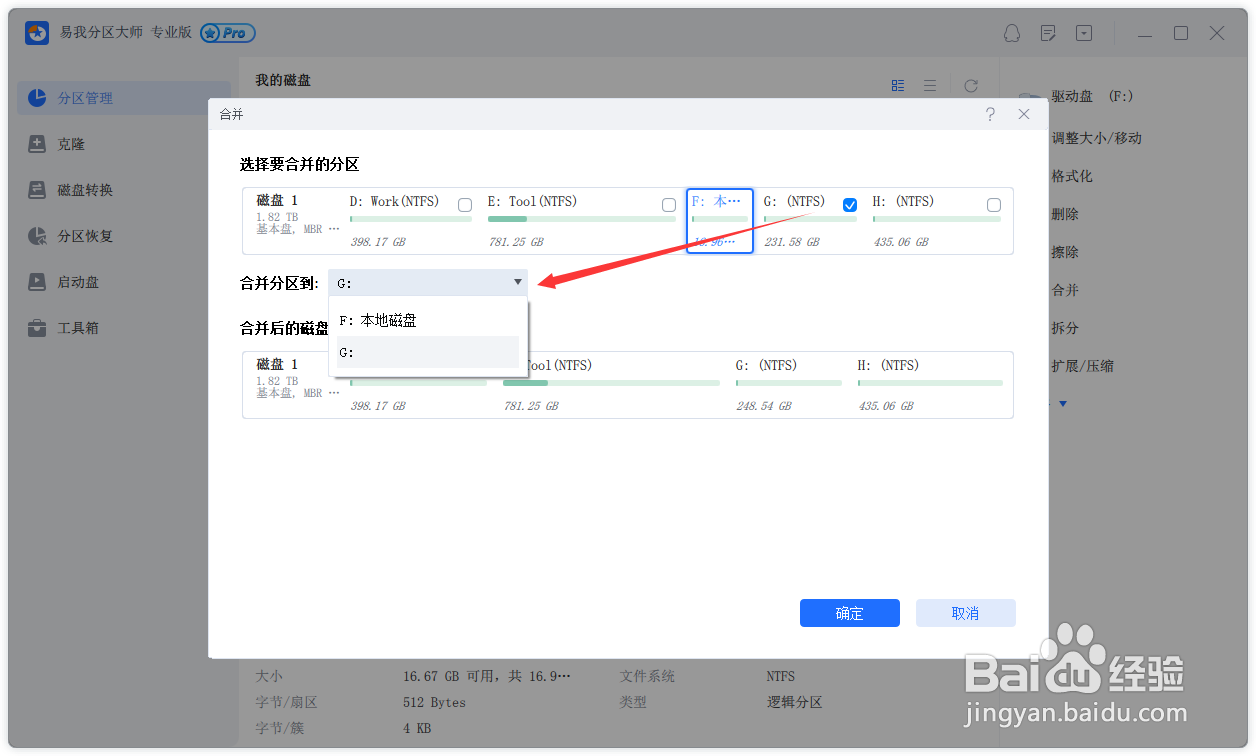The height and width of the screenshot is (756, 1256).
Task: Choose G: option in the dropdown list
Action: [428, 353]
